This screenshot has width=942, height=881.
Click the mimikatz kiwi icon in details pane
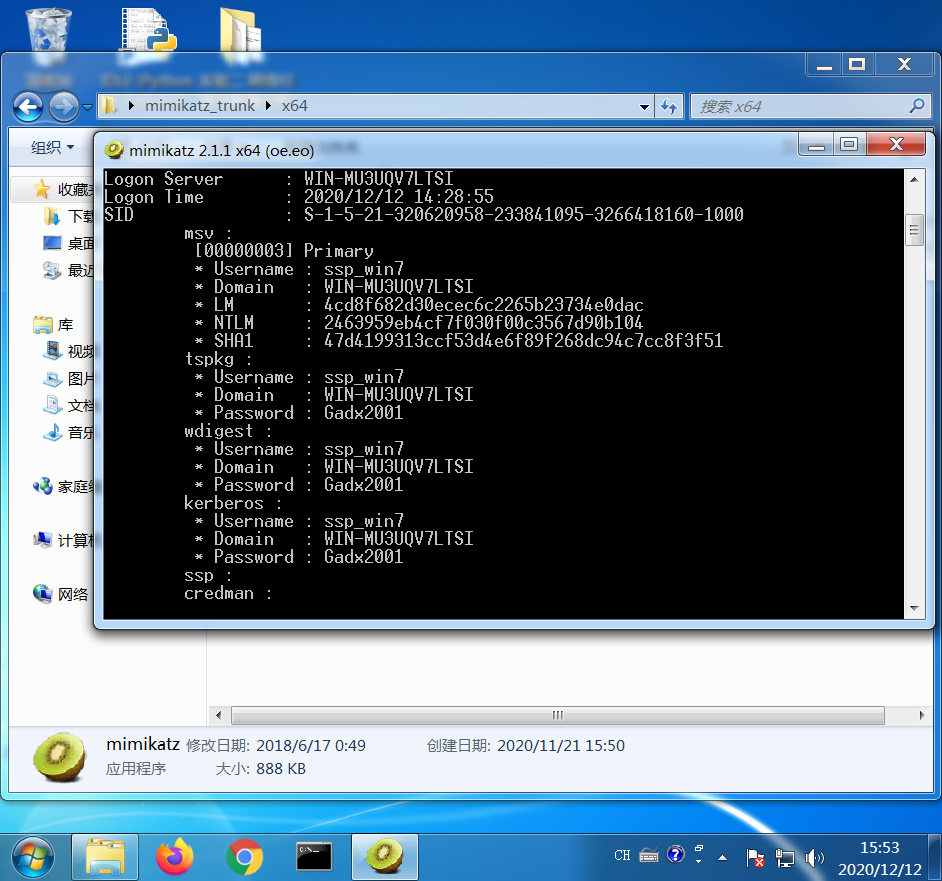point(59,757)
